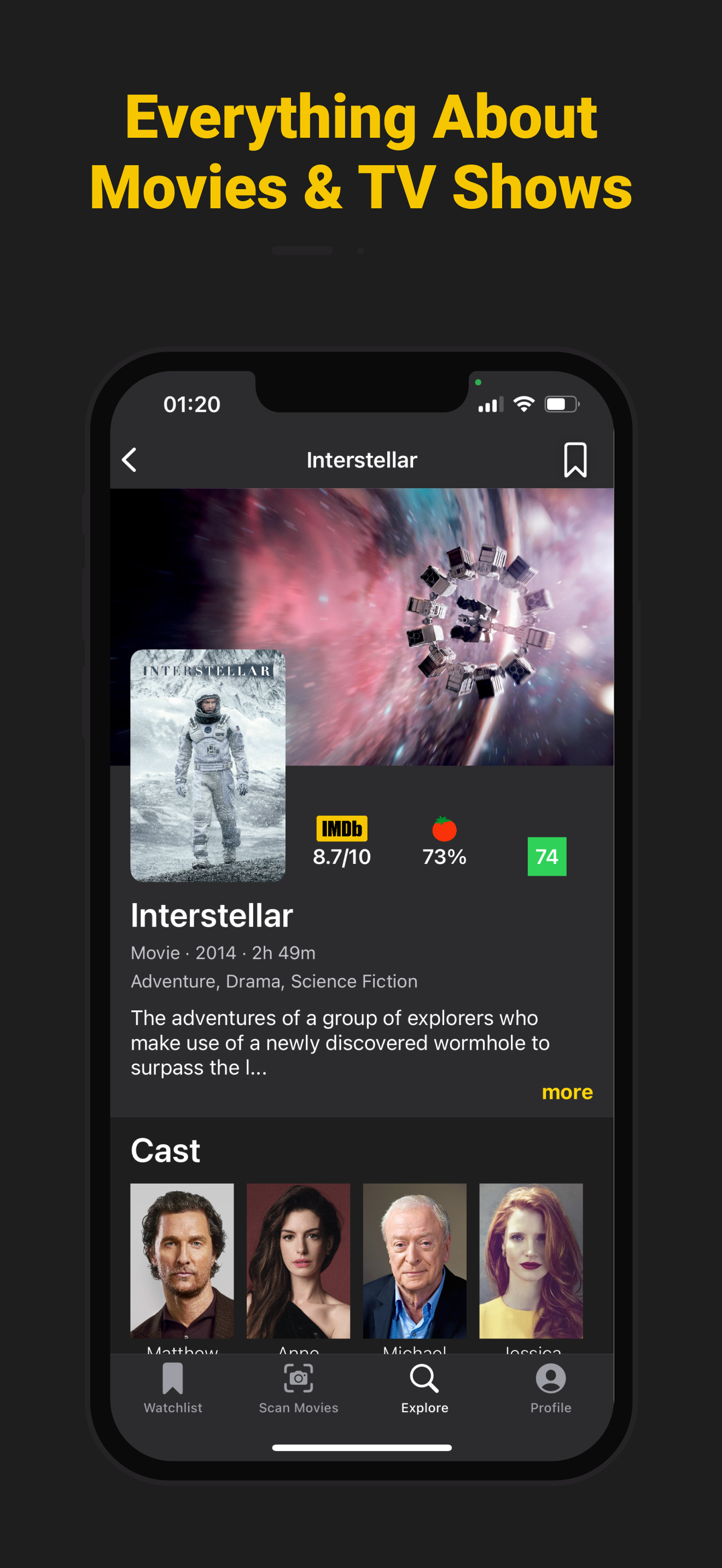View Anne's cast photo
Screen dimensions: 722x1568
point(298,1261)
